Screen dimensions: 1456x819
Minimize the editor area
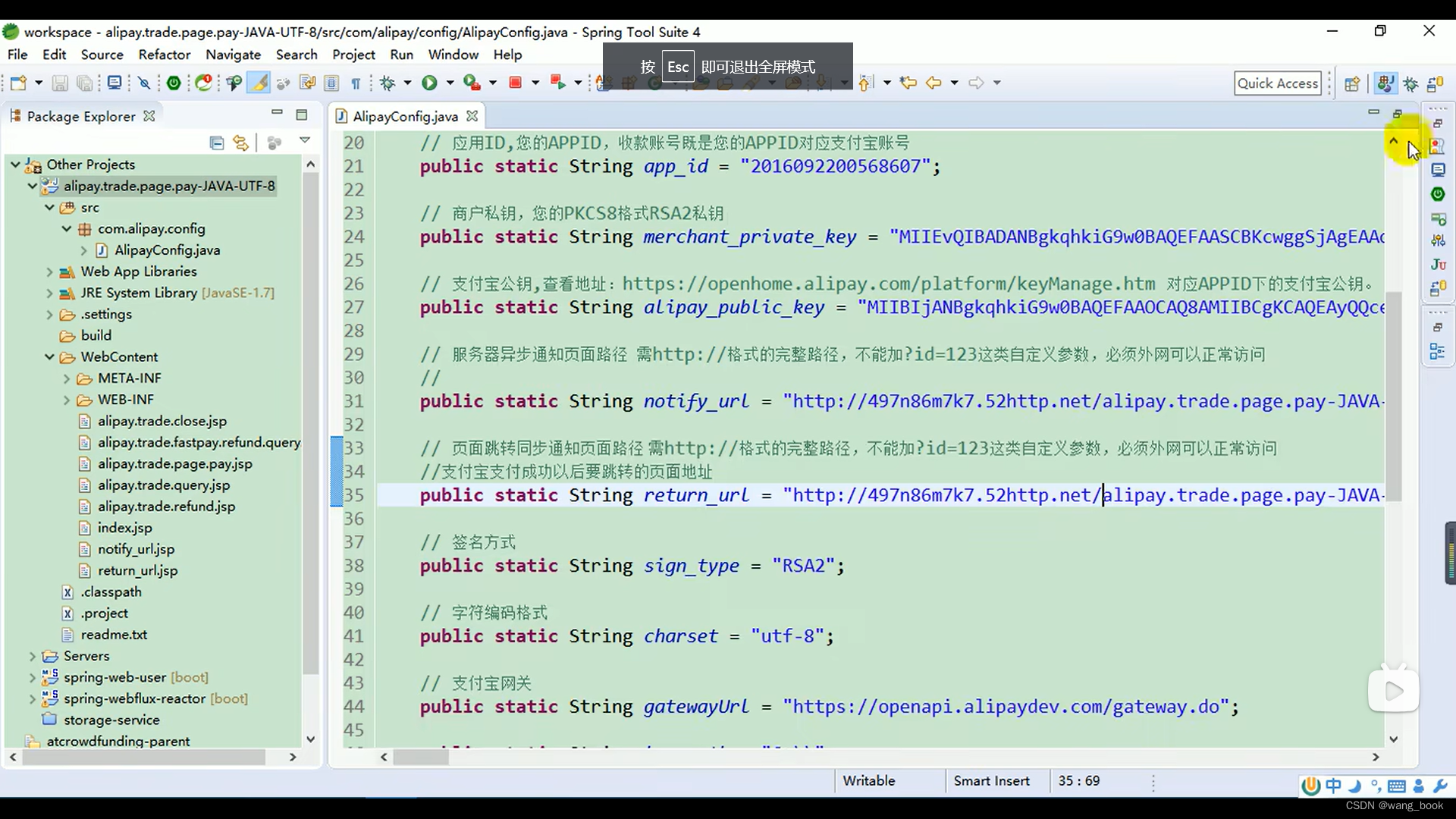(1373, 112)
